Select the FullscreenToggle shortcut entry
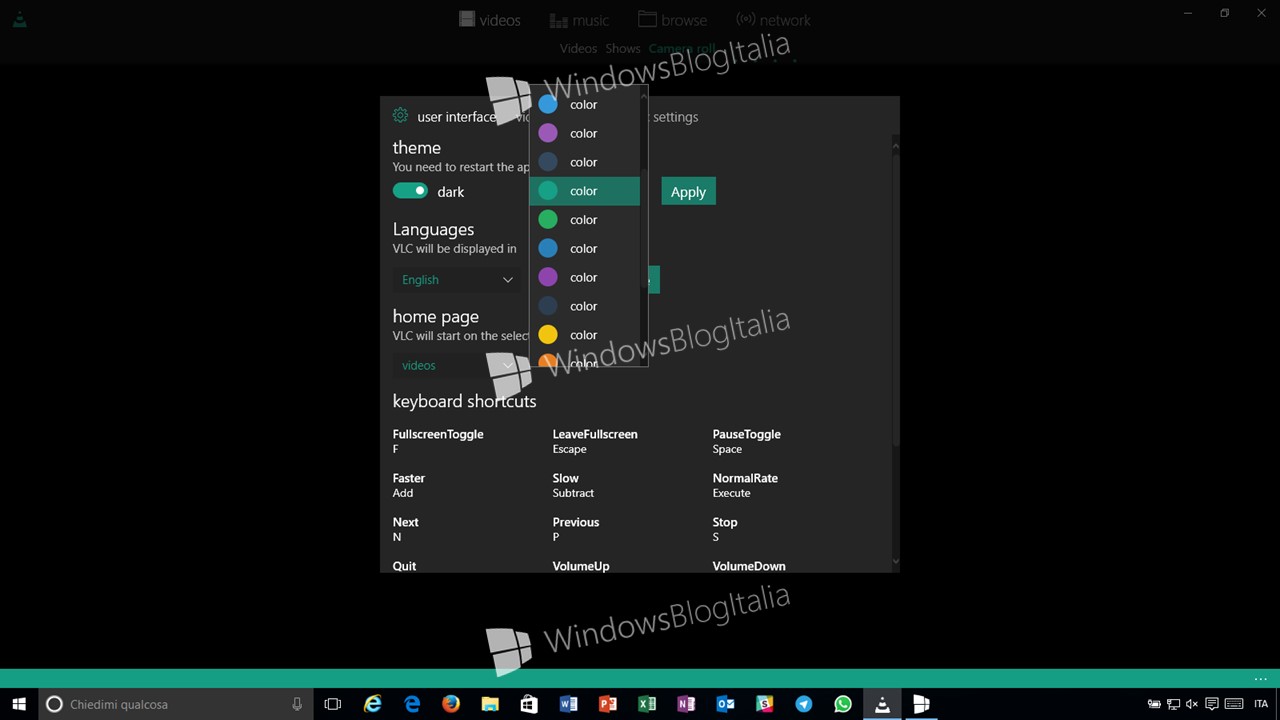 coord(438,441)
